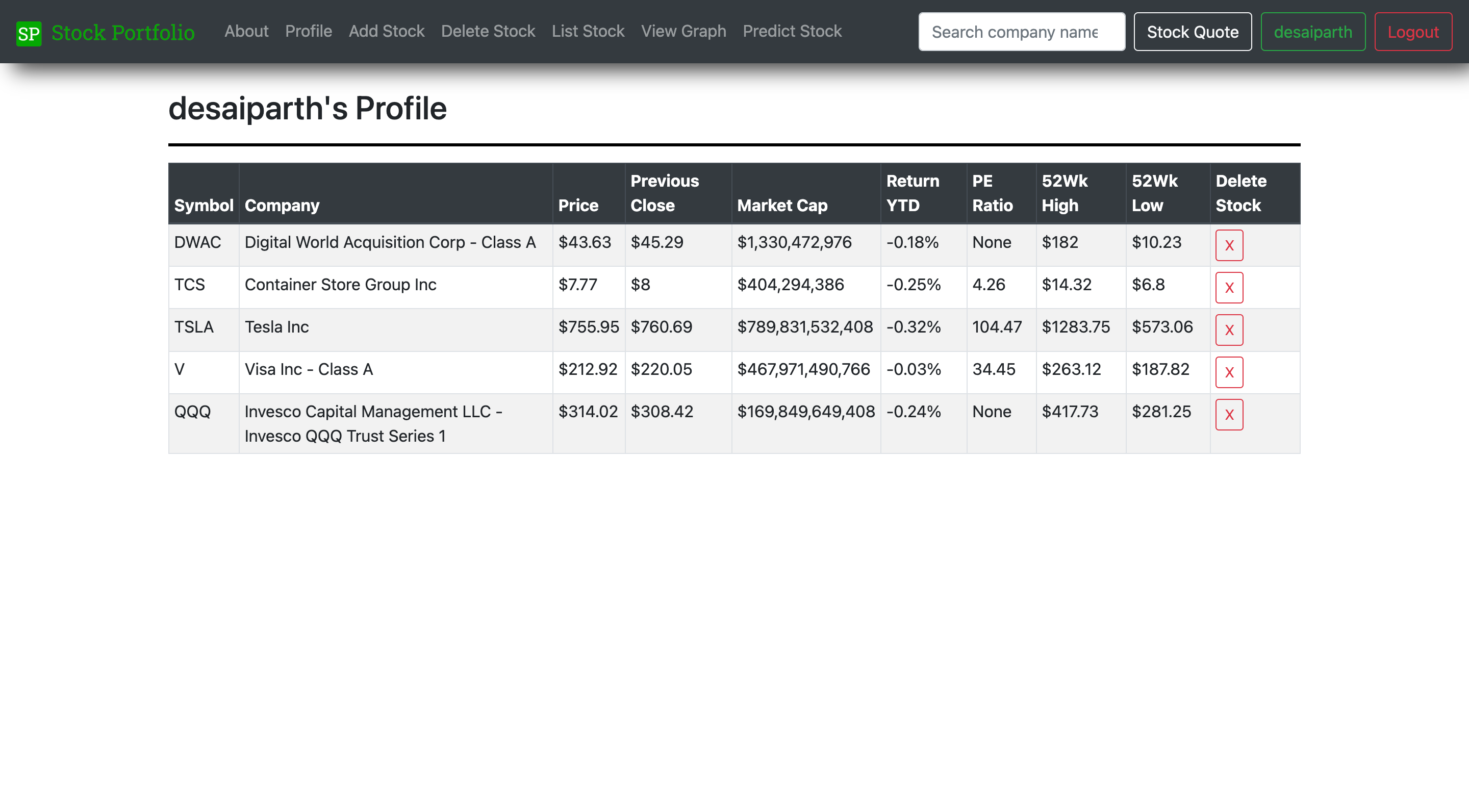The width and height of the screenshot is (1469, 812).
Task: Open List Stock from navbar
Action: (x=588, y=31)
